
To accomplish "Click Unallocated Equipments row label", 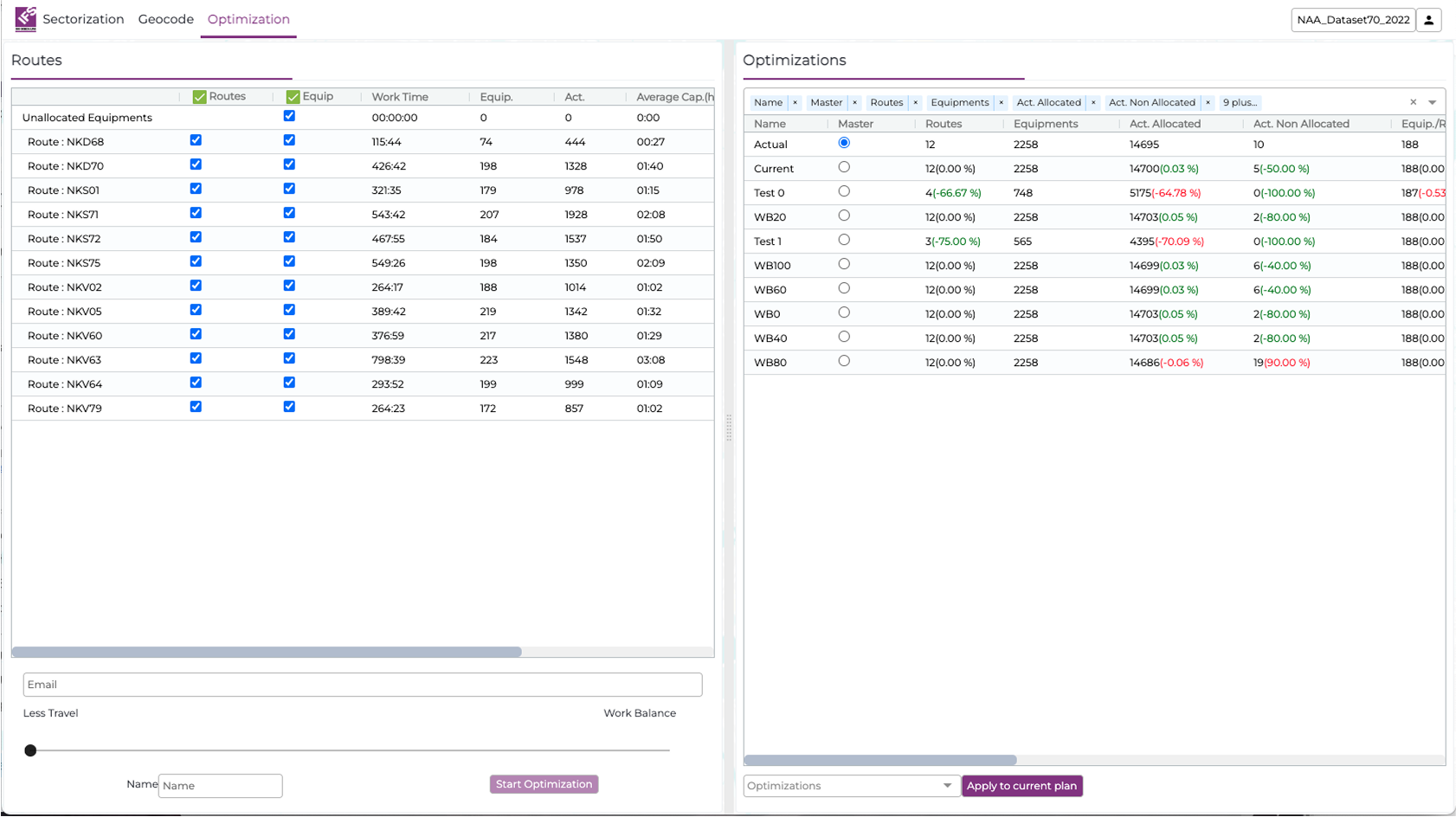I will coord(87,118).
